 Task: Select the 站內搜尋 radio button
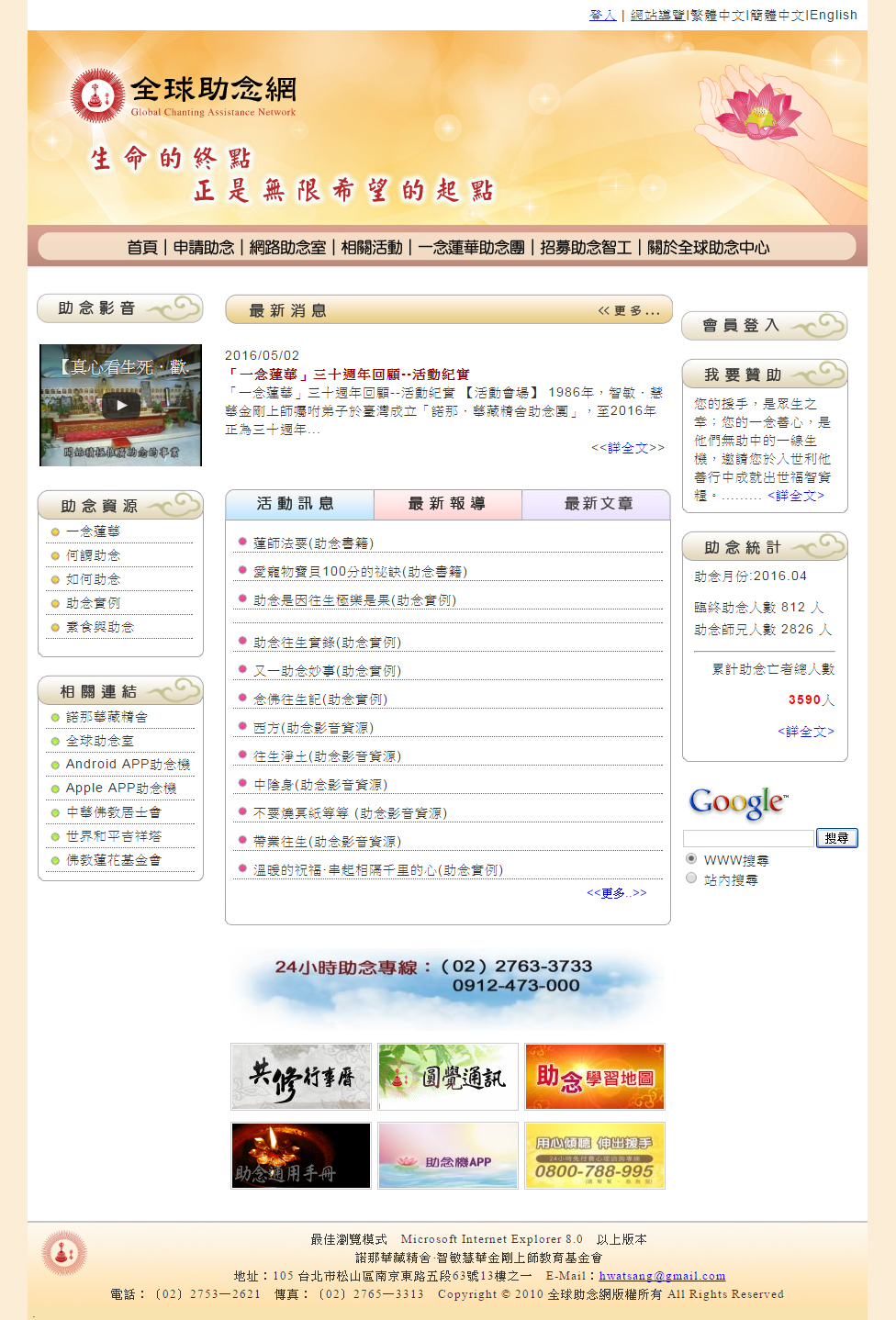coord(691,878)
